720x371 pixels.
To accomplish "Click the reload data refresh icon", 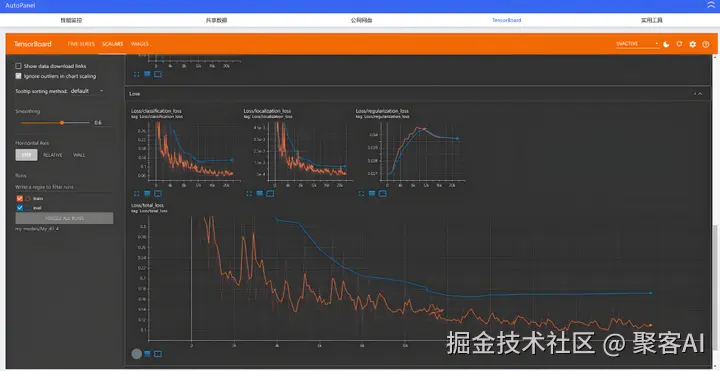I will 679,44.
